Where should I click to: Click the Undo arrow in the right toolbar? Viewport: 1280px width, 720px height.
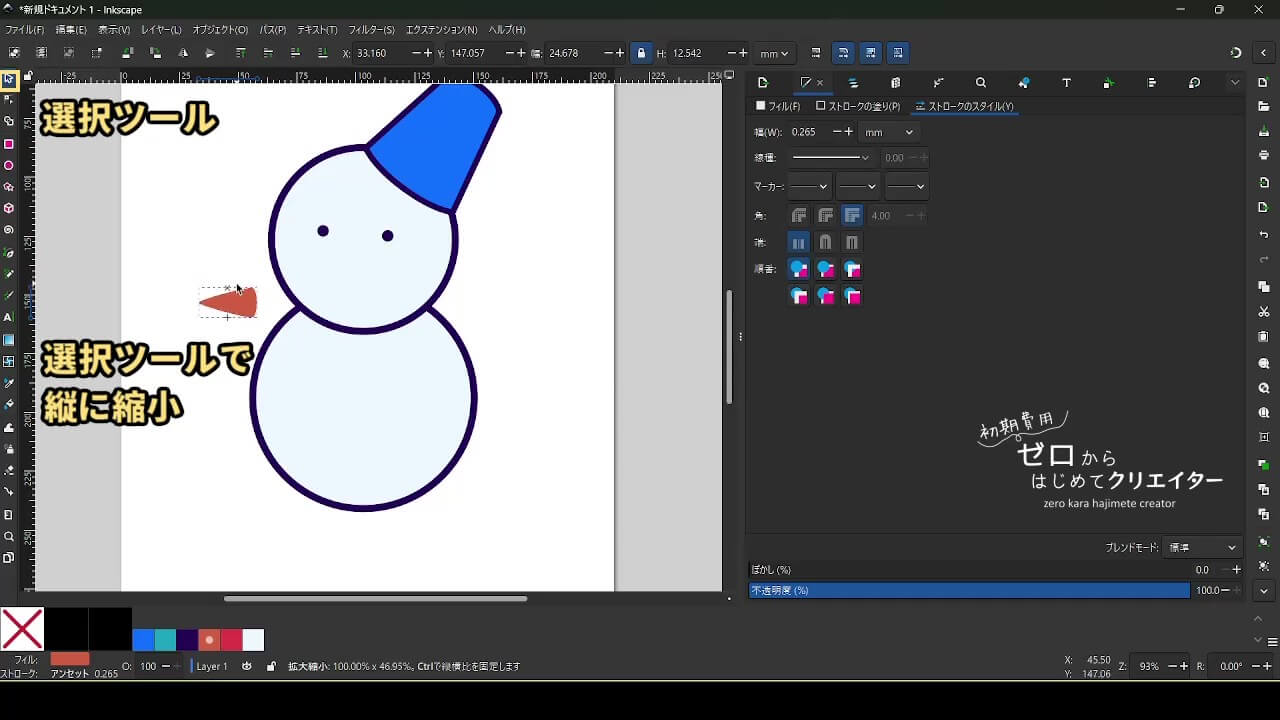pyautogui.click(x=1264, y=234)
